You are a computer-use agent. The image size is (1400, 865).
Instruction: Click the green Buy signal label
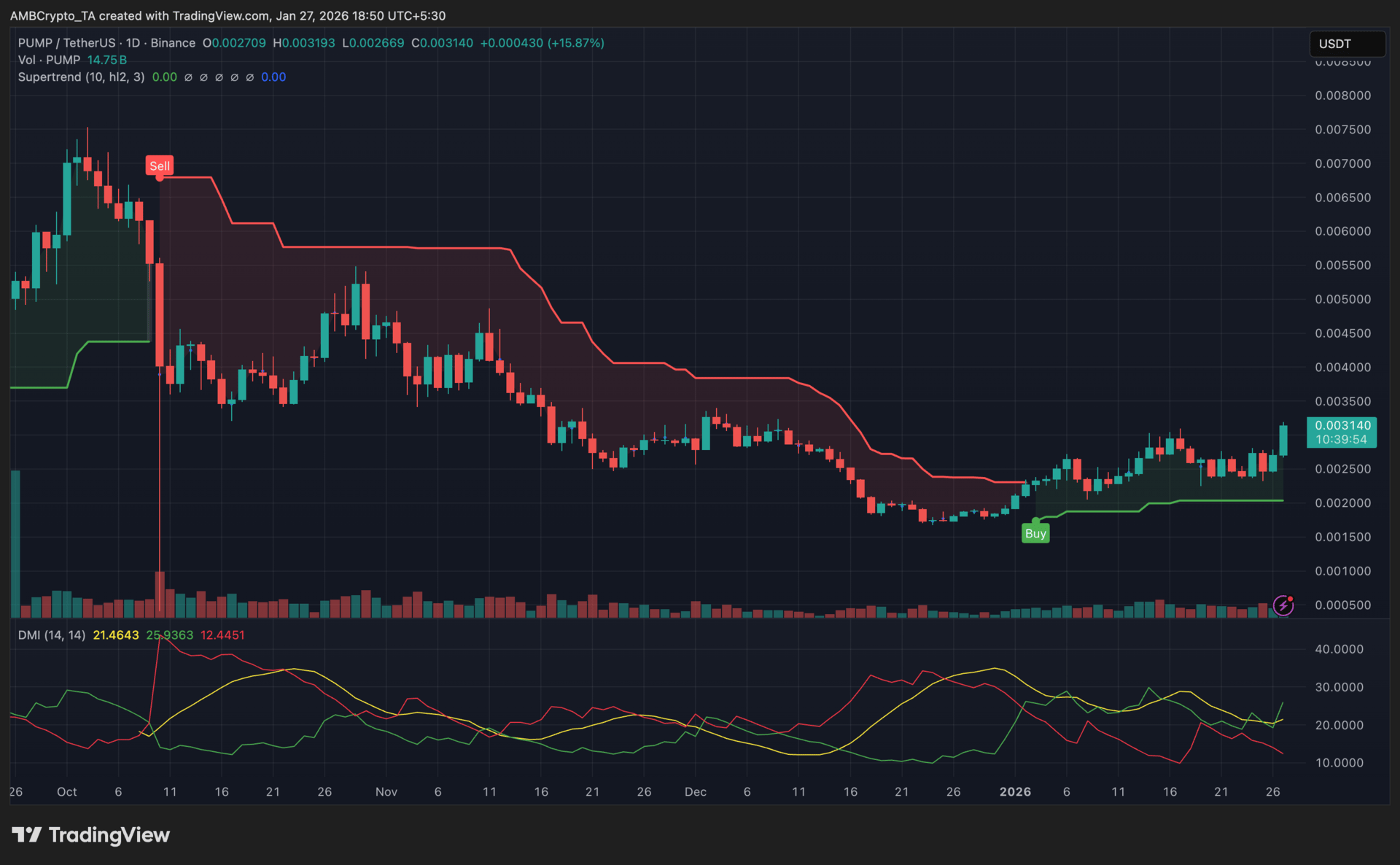click(x=1035, y=533)
